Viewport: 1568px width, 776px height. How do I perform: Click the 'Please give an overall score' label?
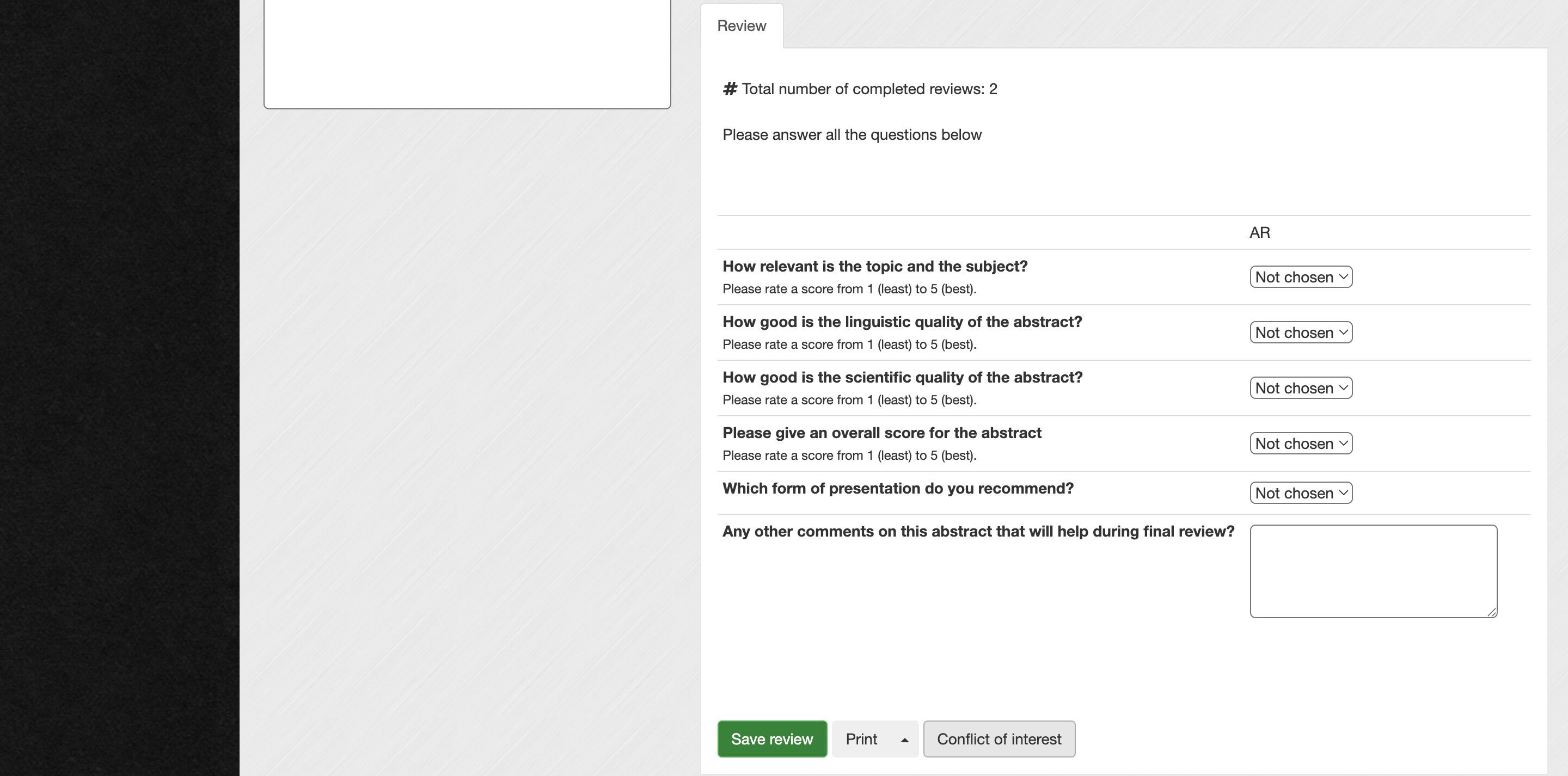pyautogui.click(x=881, y=433)
